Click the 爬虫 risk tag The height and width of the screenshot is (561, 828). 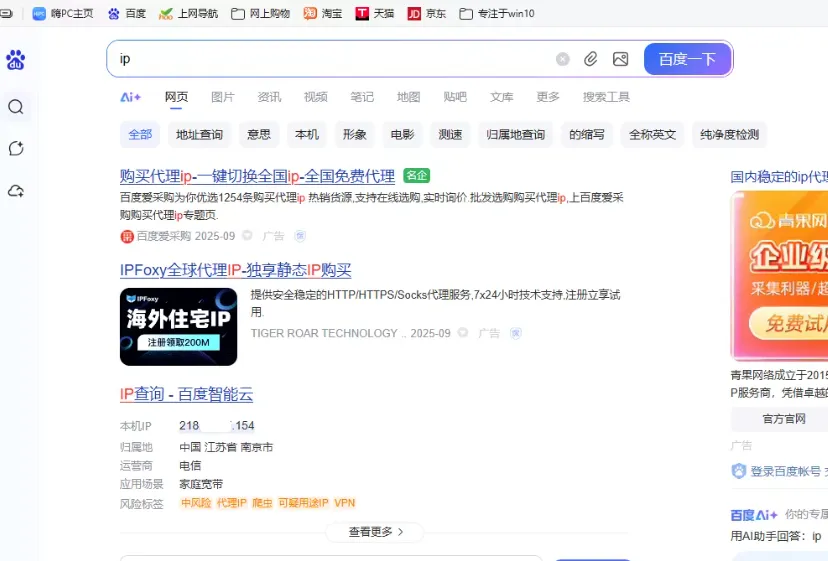[x=262, y=503]
